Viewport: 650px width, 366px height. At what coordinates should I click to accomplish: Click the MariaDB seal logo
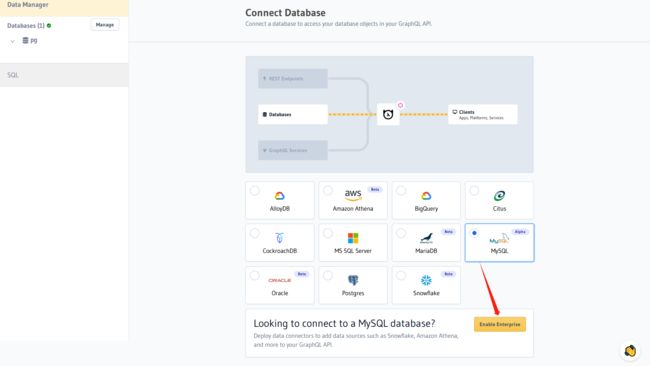[426, 238]
